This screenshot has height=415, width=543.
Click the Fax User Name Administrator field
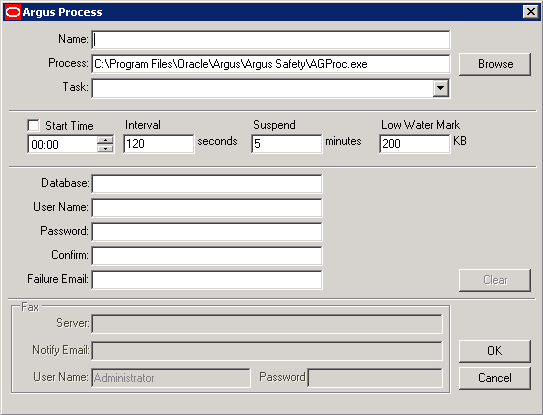point(171,378)
